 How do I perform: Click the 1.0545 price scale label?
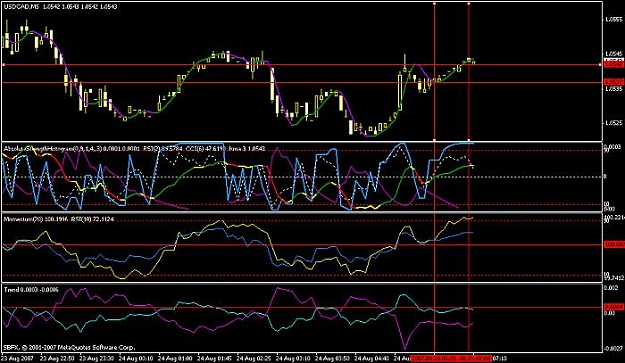614,53
